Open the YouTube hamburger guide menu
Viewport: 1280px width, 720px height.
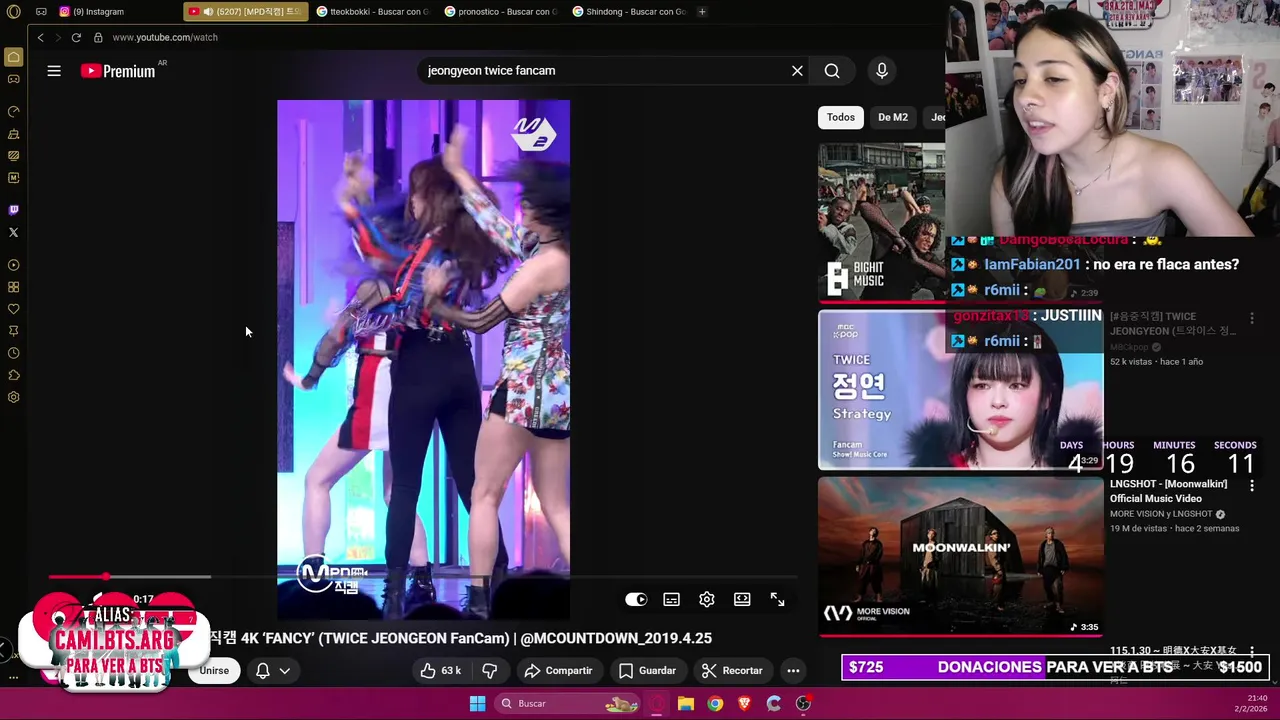click(x=54, y=71)
